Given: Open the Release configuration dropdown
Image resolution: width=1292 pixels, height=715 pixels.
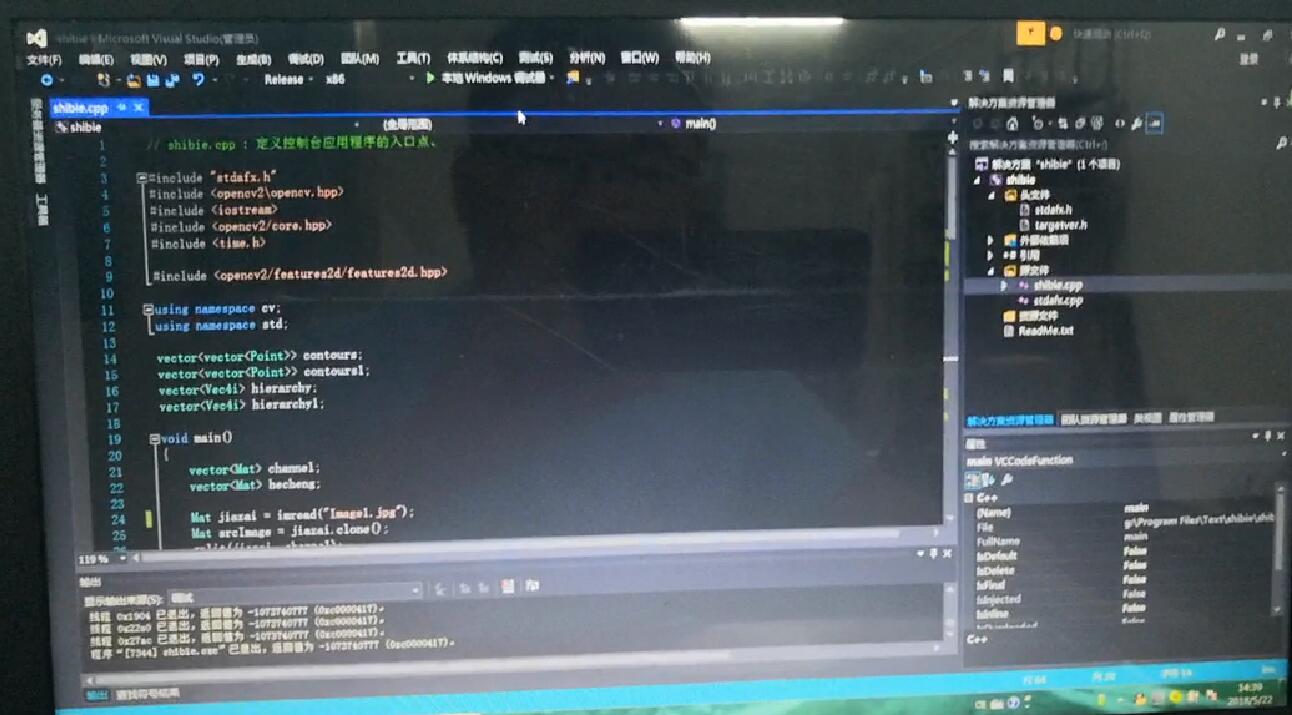Looking at the screenshot, I should coord(289,79).
